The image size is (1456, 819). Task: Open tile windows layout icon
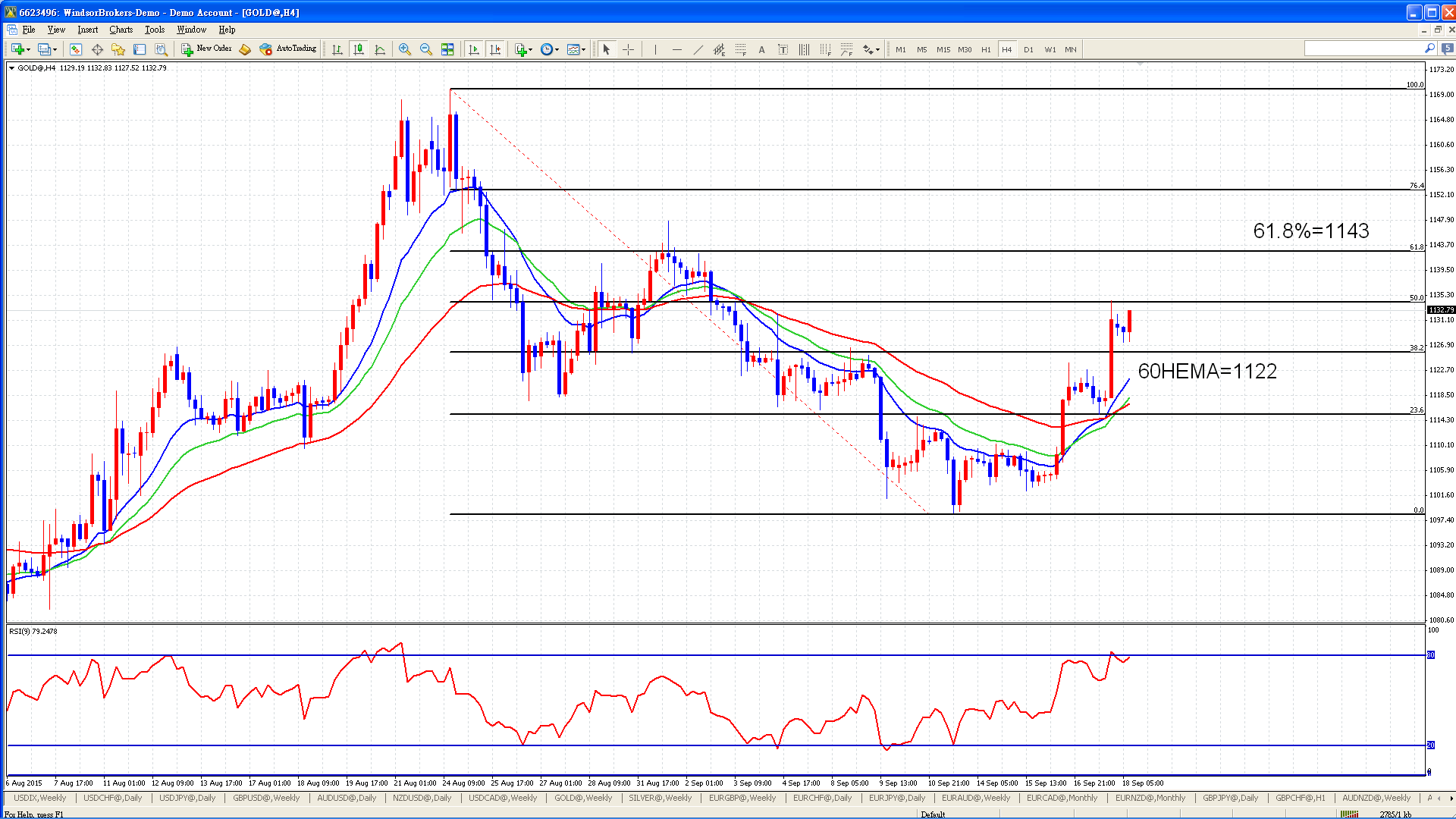pyautogui.click(x=447, y=49)
